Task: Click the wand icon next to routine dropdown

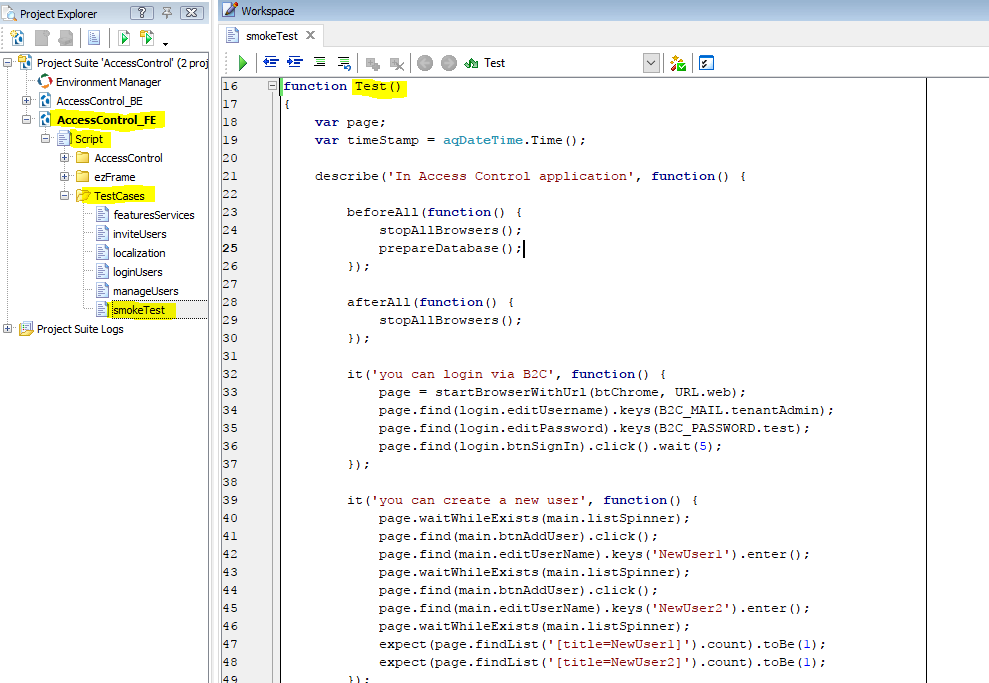Action: [x=678, y=63]
